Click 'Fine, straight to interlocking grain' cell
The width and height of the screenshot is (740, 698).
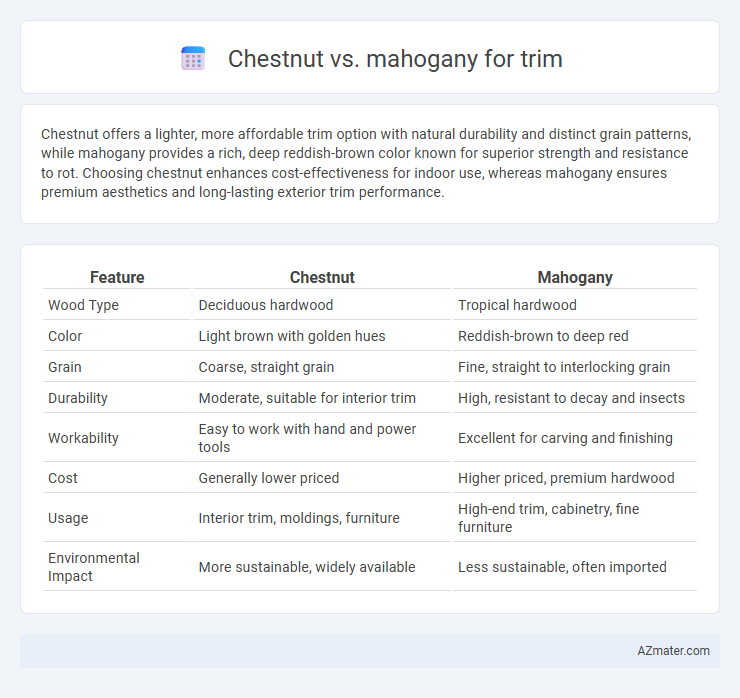coord(563,367)
